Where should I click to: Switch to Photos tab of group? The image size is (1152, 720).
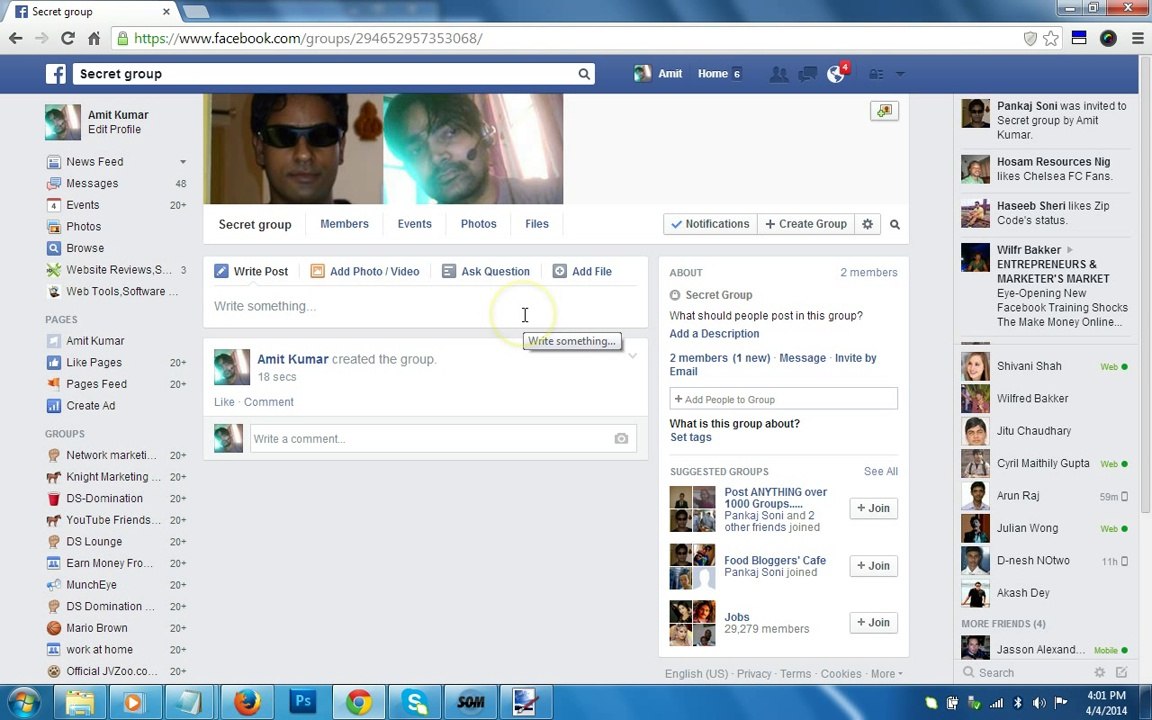point(478,224)
